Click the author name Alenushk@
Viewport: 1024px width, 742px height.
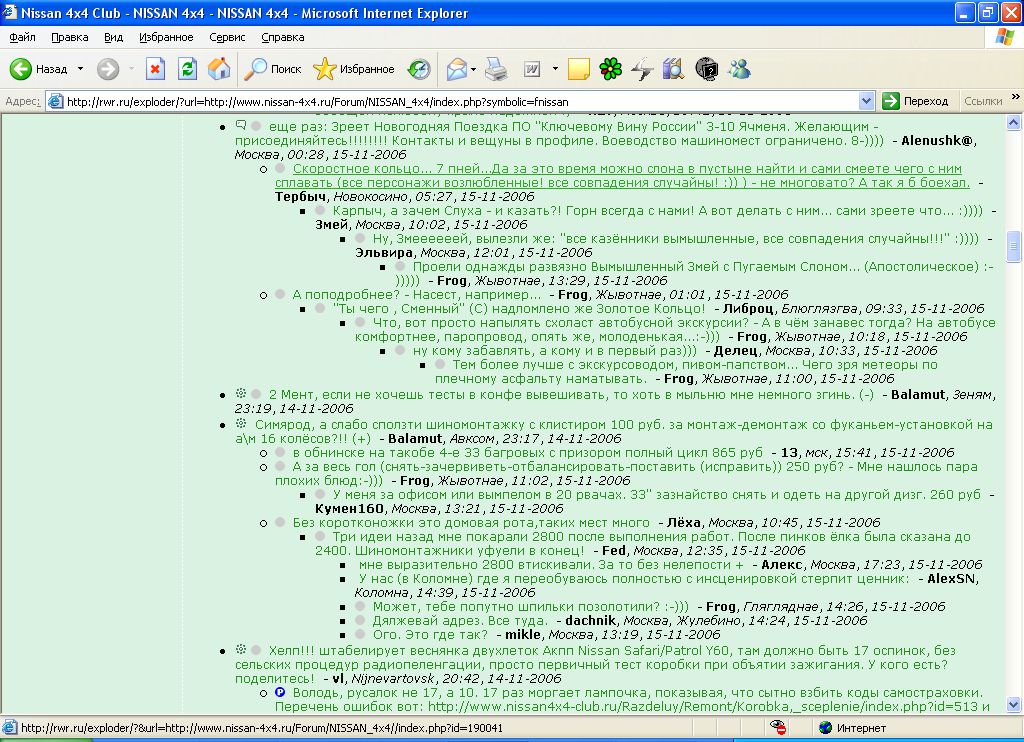pyautogui.click(x=938, y=140)
